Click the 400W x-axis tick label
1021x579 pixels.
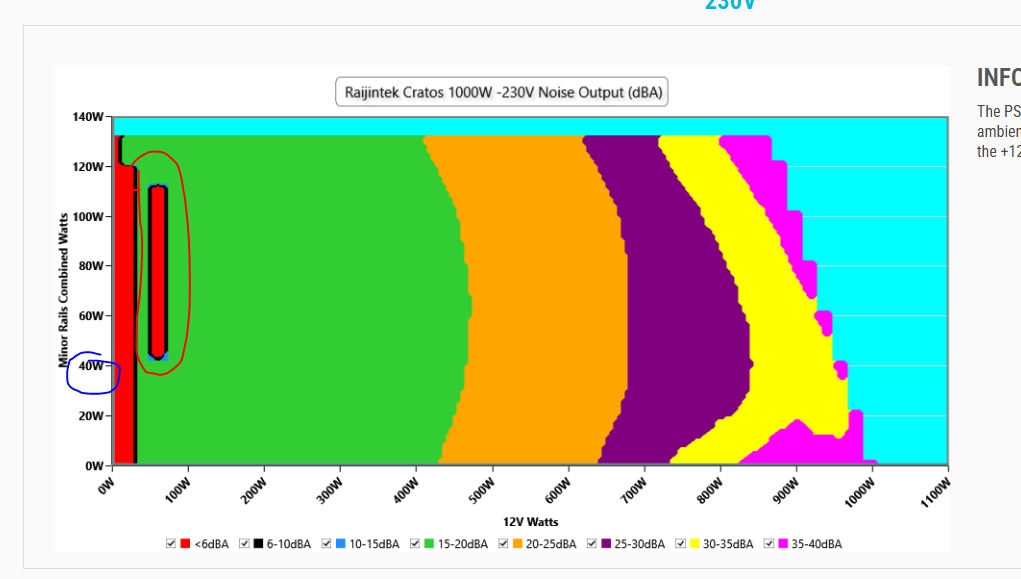tap(406, 490)
